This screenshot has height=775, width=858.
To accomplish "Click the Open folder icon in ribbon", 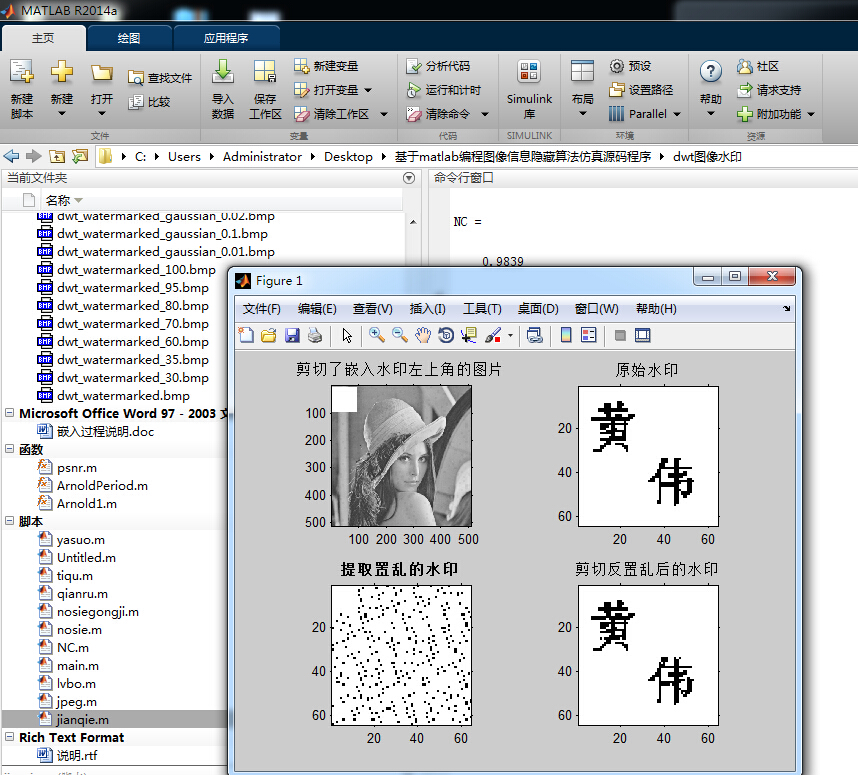I will pyautogui.click(x=102, y=73).
